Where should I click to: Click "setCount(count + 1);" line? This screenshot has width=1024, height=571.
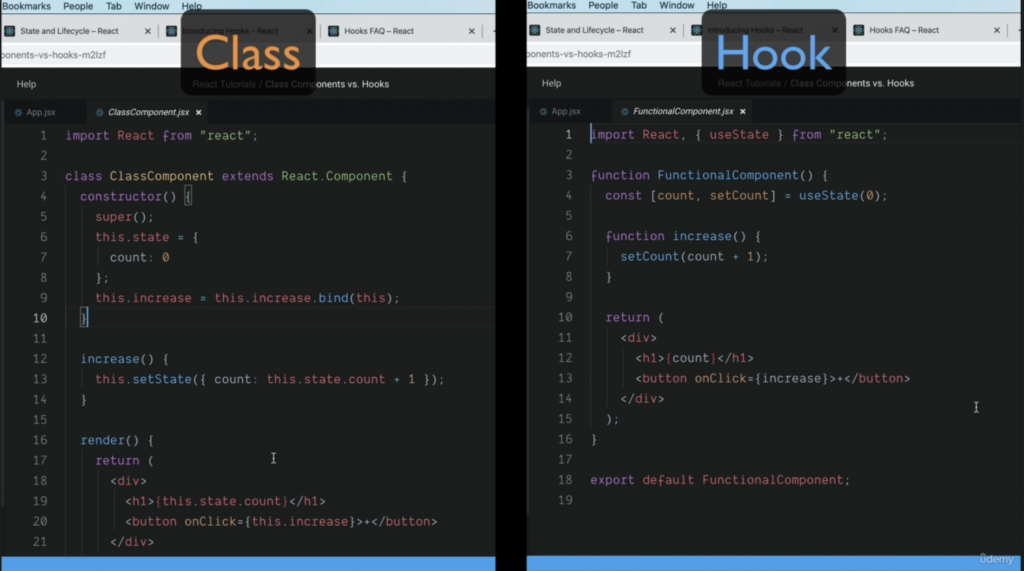[694, 256]
